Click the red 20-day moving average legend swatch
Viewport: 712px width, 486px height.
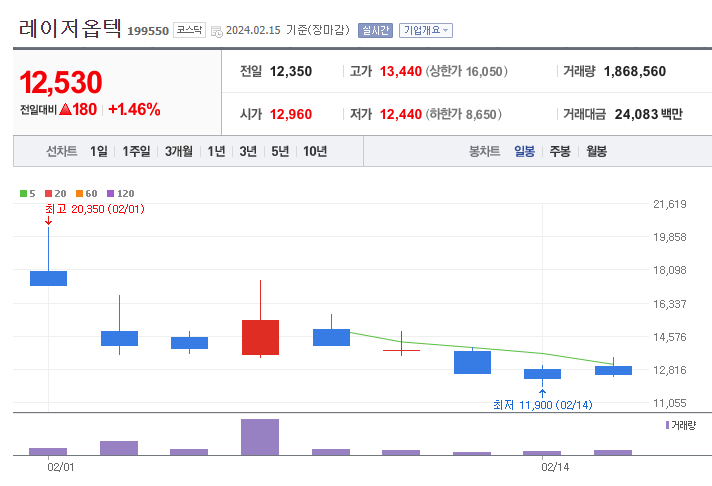[x=49, y=193]
